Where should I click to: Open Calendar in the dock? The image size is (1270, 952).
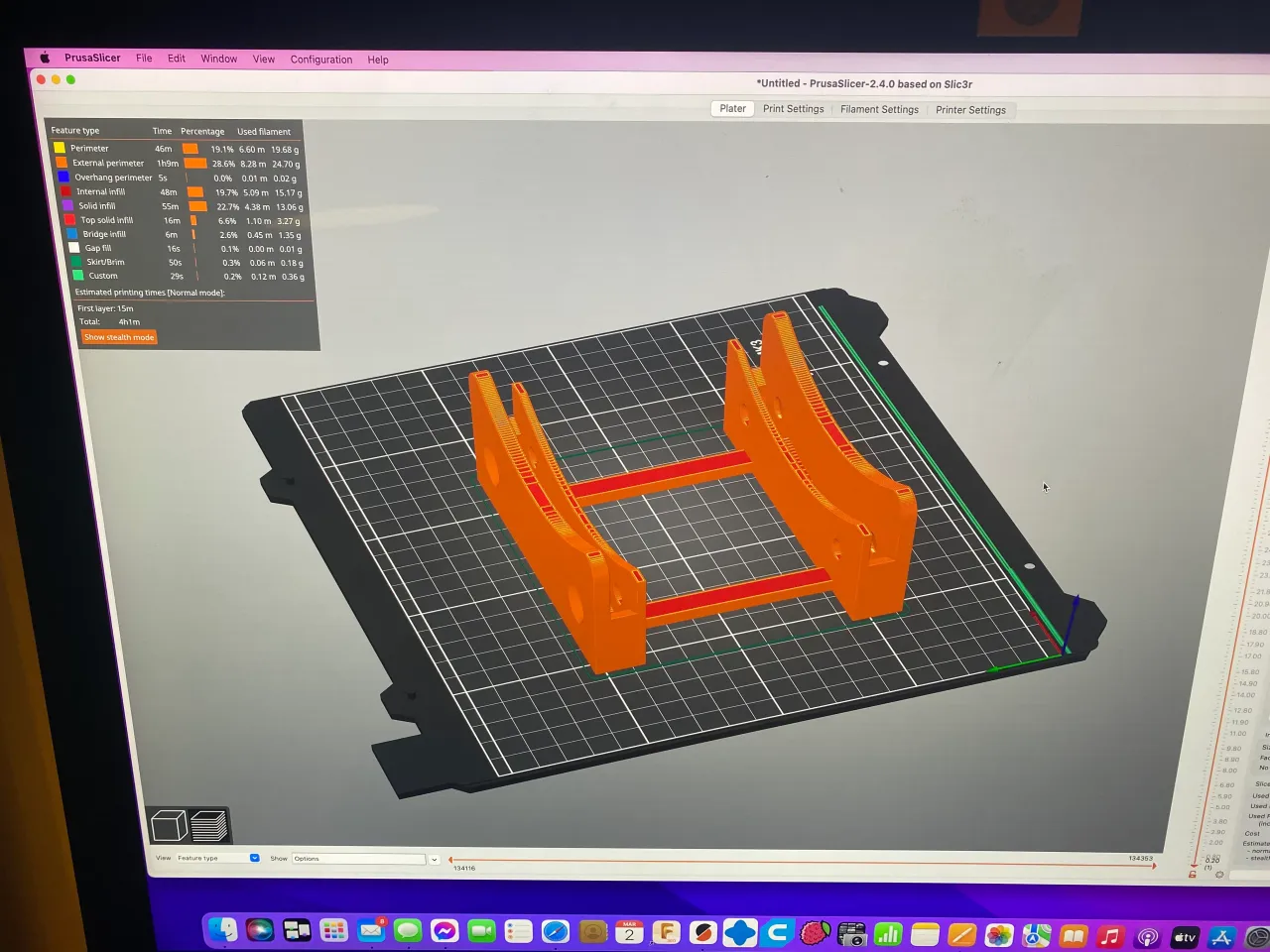[x=629, y=931]
